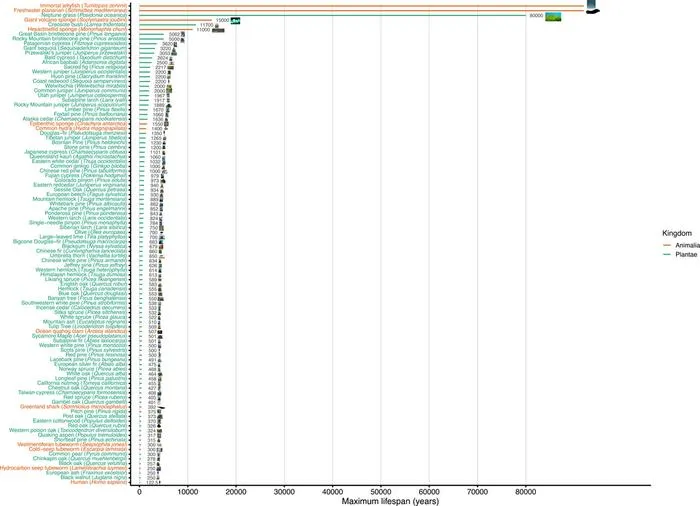The image size is (700, 506).
Task: Click the Greenland shark silhouette icon
Action: click(162, 407)
